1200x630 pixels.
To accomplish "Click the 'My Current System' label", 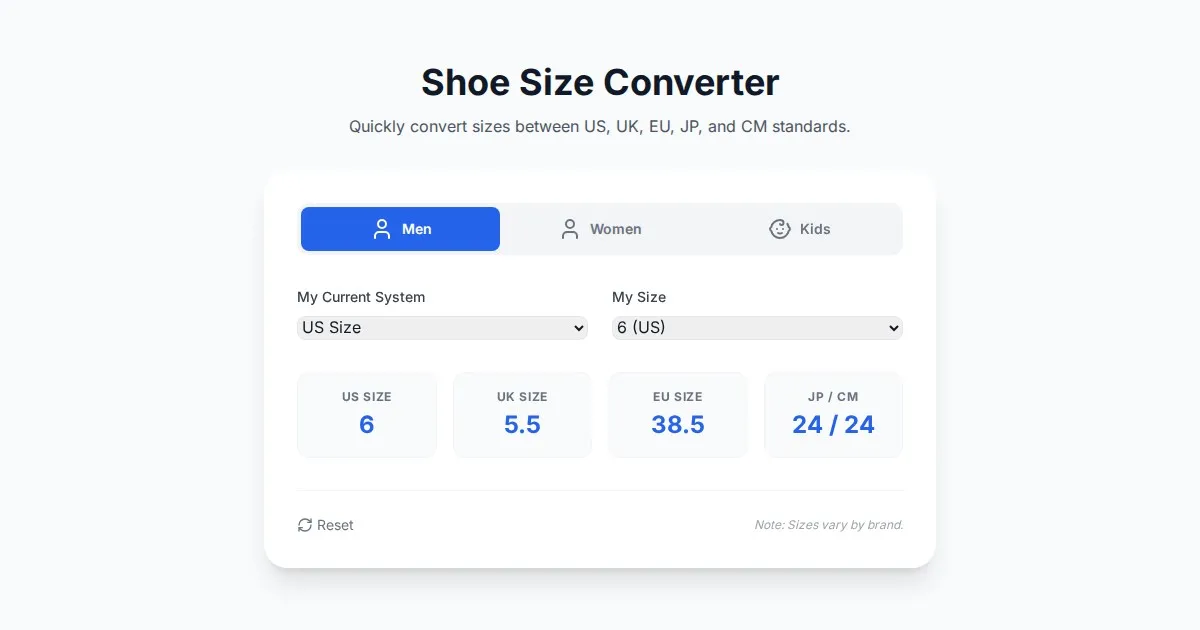I will coord(361,297).
